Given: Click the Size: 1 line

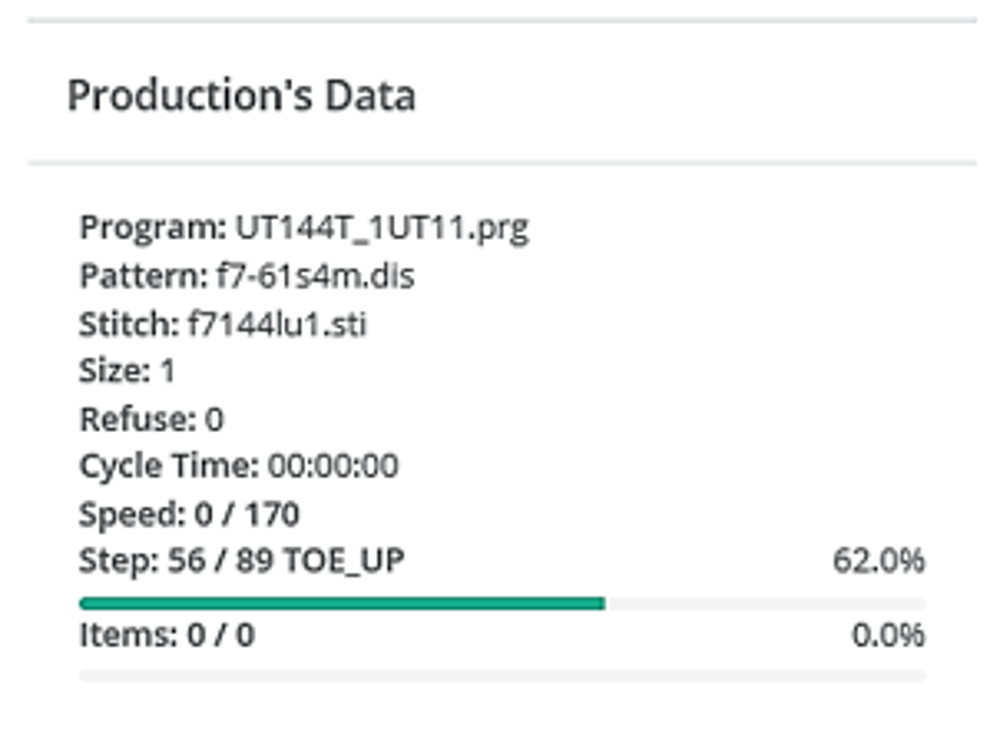Looking at the screenshot, I should click(127, 371).
